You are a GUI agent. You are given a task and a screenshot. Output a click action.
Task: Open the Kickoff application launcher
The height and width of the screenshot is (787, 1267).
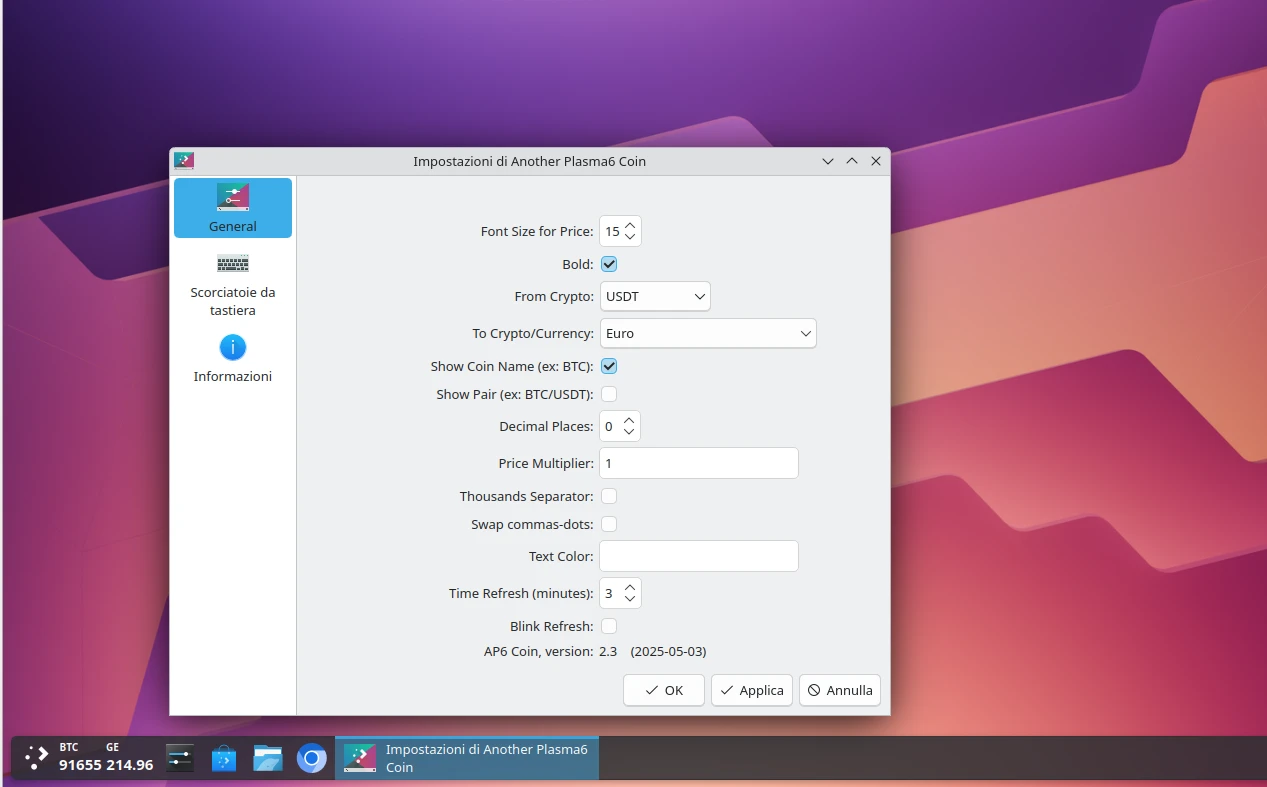coord(37,757)
